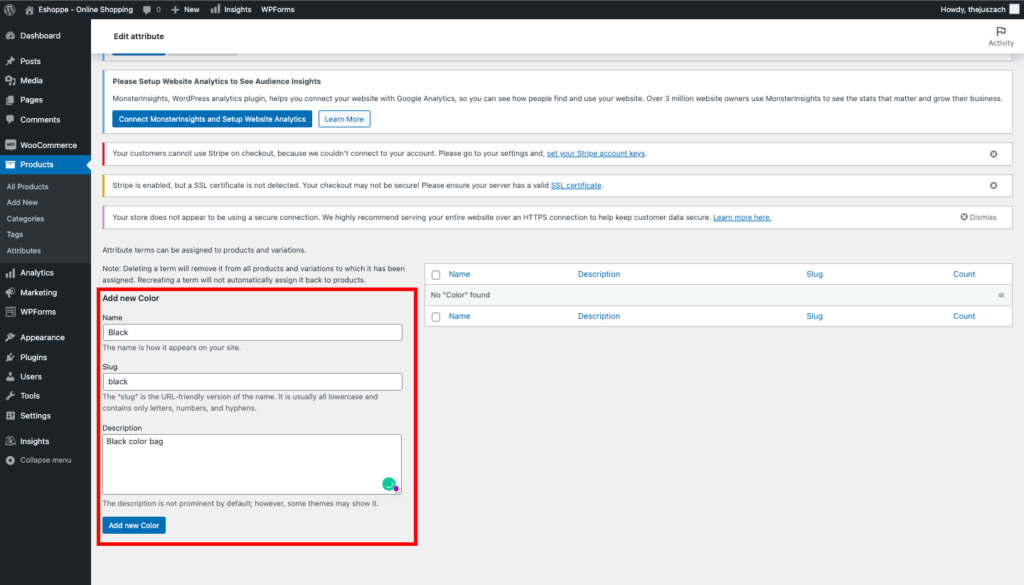The width and height of the screenshot is (1024, 585).
Task: Click Connect MonsterInsights and Setup Website Analytics
Action: point(212,119)
